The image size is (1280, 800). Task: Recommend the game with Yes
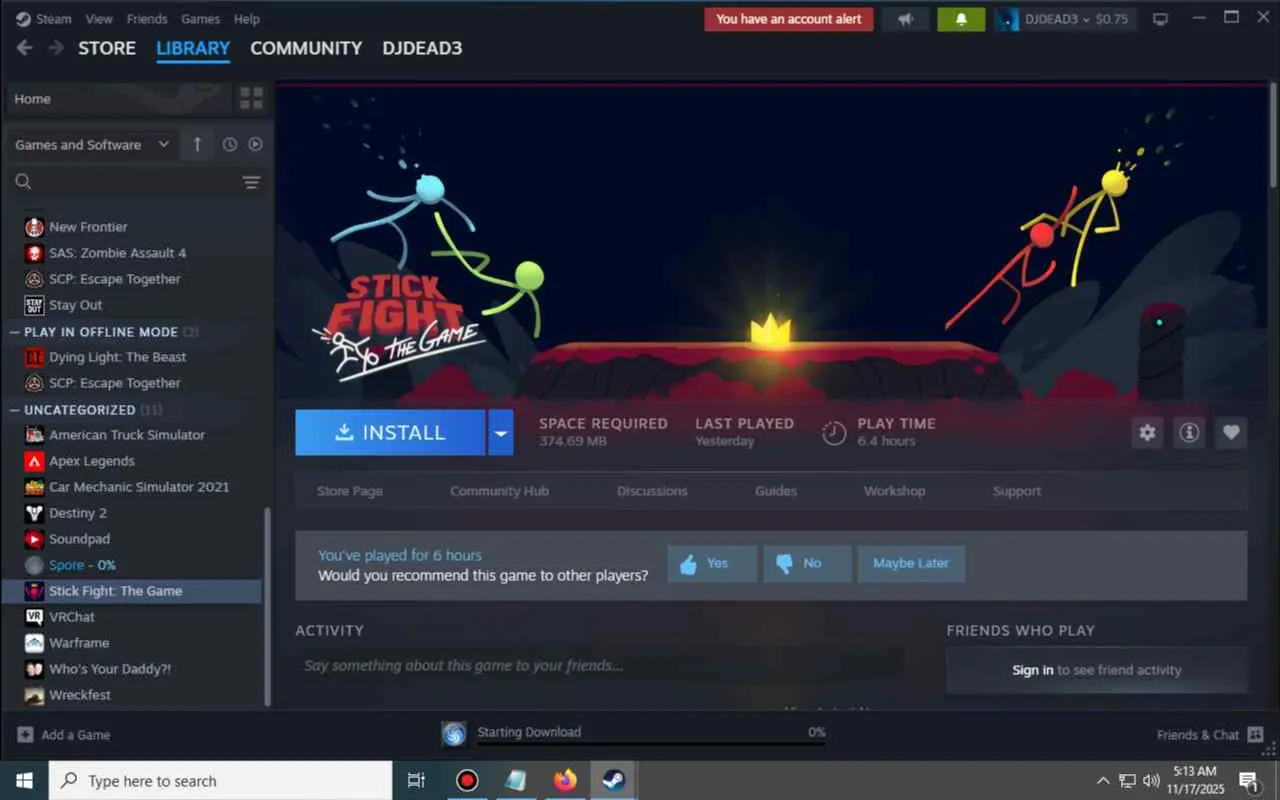point(712,564)
